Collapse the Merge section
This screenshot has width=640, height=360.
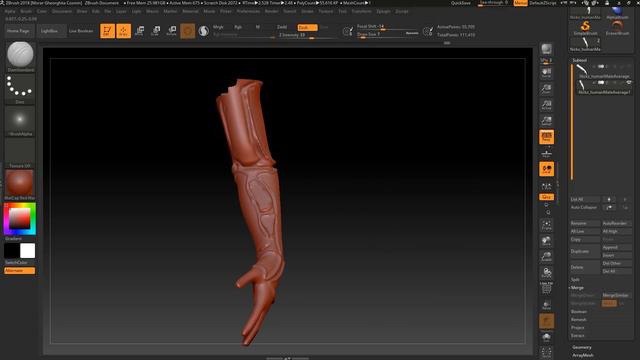pos(577,288)
